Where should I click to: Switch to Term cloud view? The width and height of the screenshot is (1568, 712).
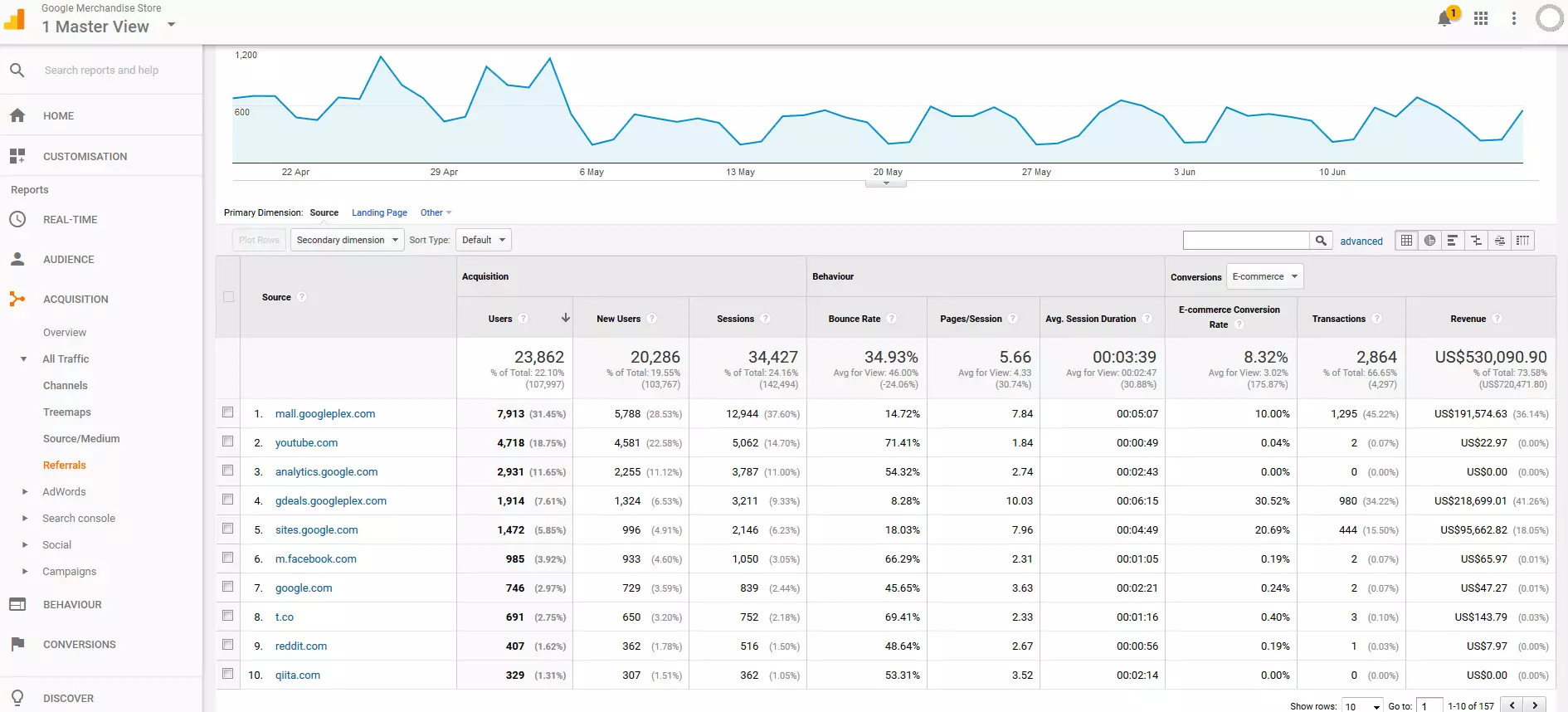tap(1499, 241)
